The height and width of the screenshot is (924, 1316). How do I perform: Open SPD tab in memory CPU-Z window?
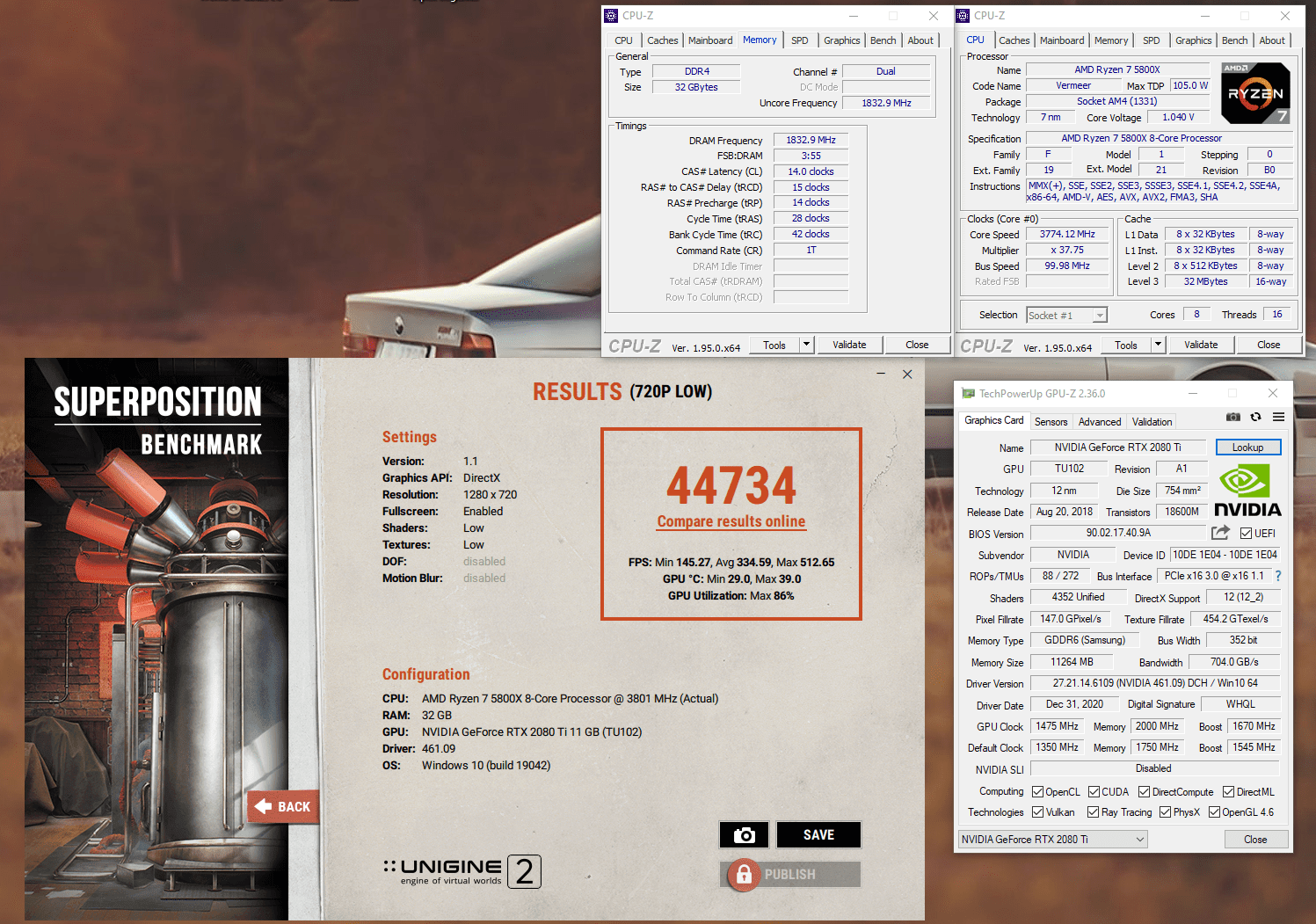(x=799, y=40)
